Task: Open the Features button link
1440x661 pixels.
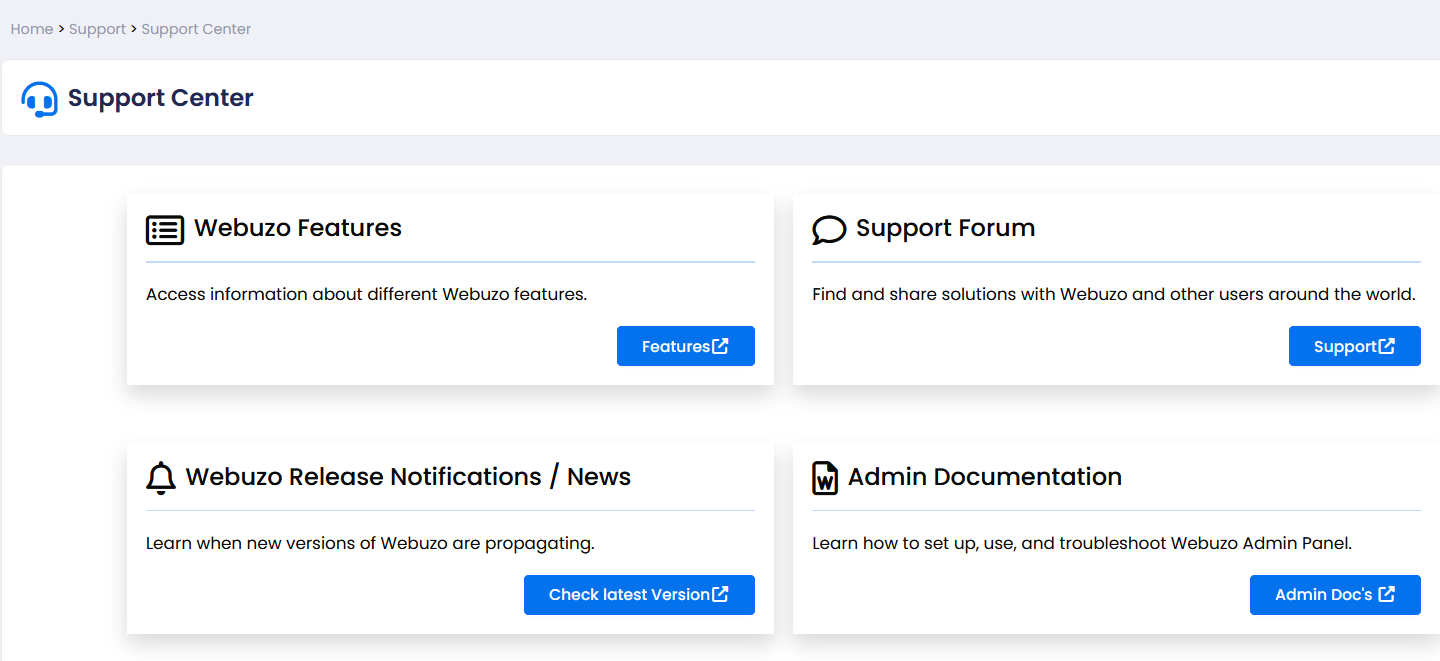Action: (x=685, y=346)
